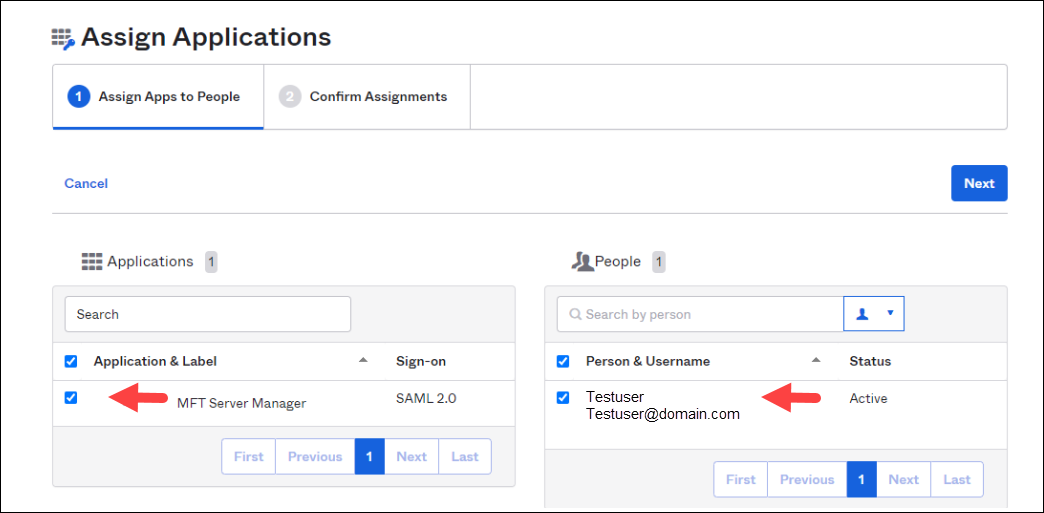The height and width of the screenshot is (513, 1044).
Task: Sort by Person & Username arrow
Action: 816,360
